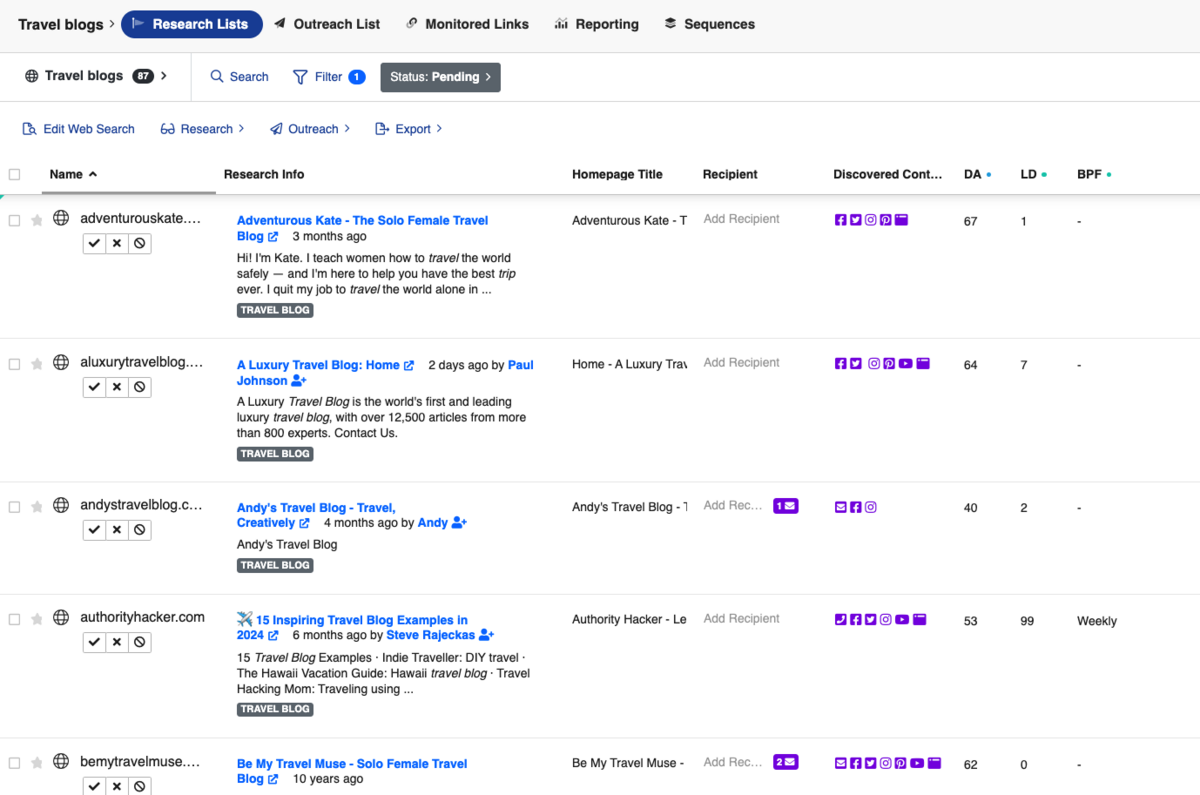Expand the Export dropdown options
1200x795 pixels.
pyautogui.click(x=409, y=128)
